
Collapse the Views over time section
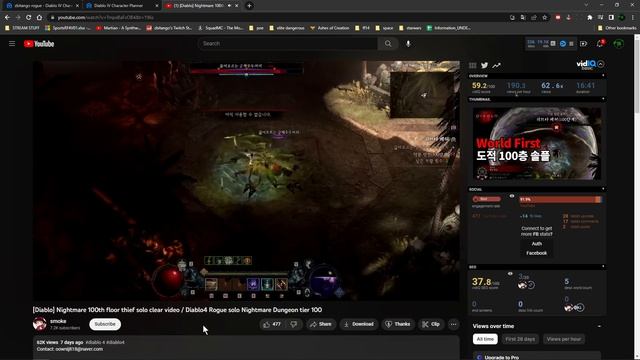(599, 326)
